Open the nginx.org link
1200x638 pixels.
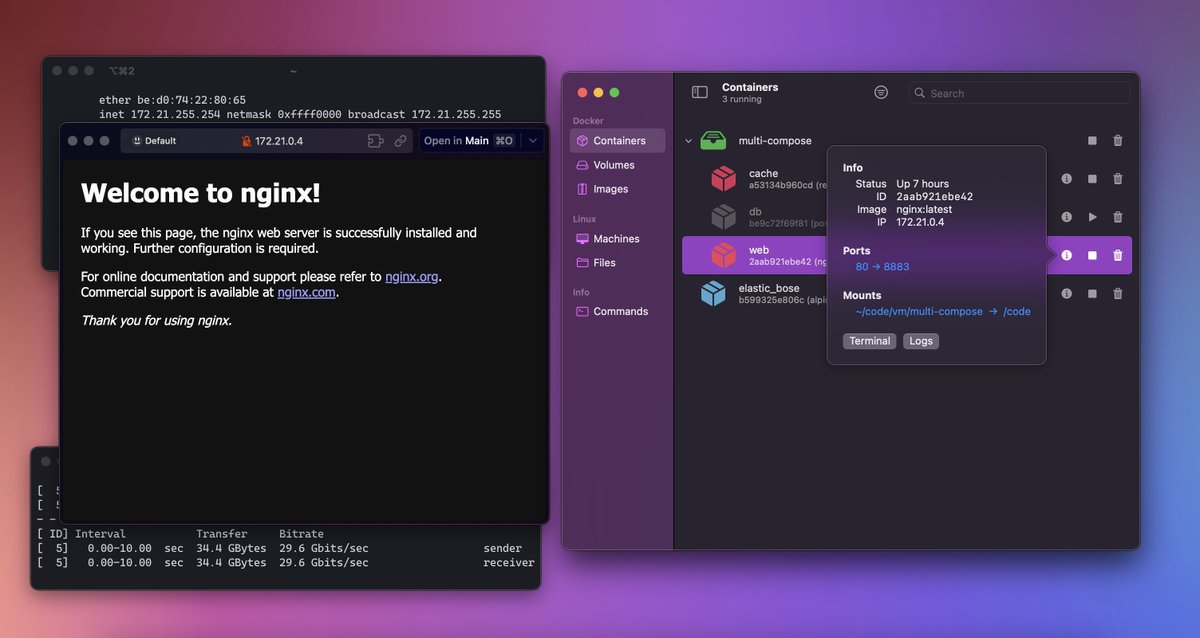[412, 277]
